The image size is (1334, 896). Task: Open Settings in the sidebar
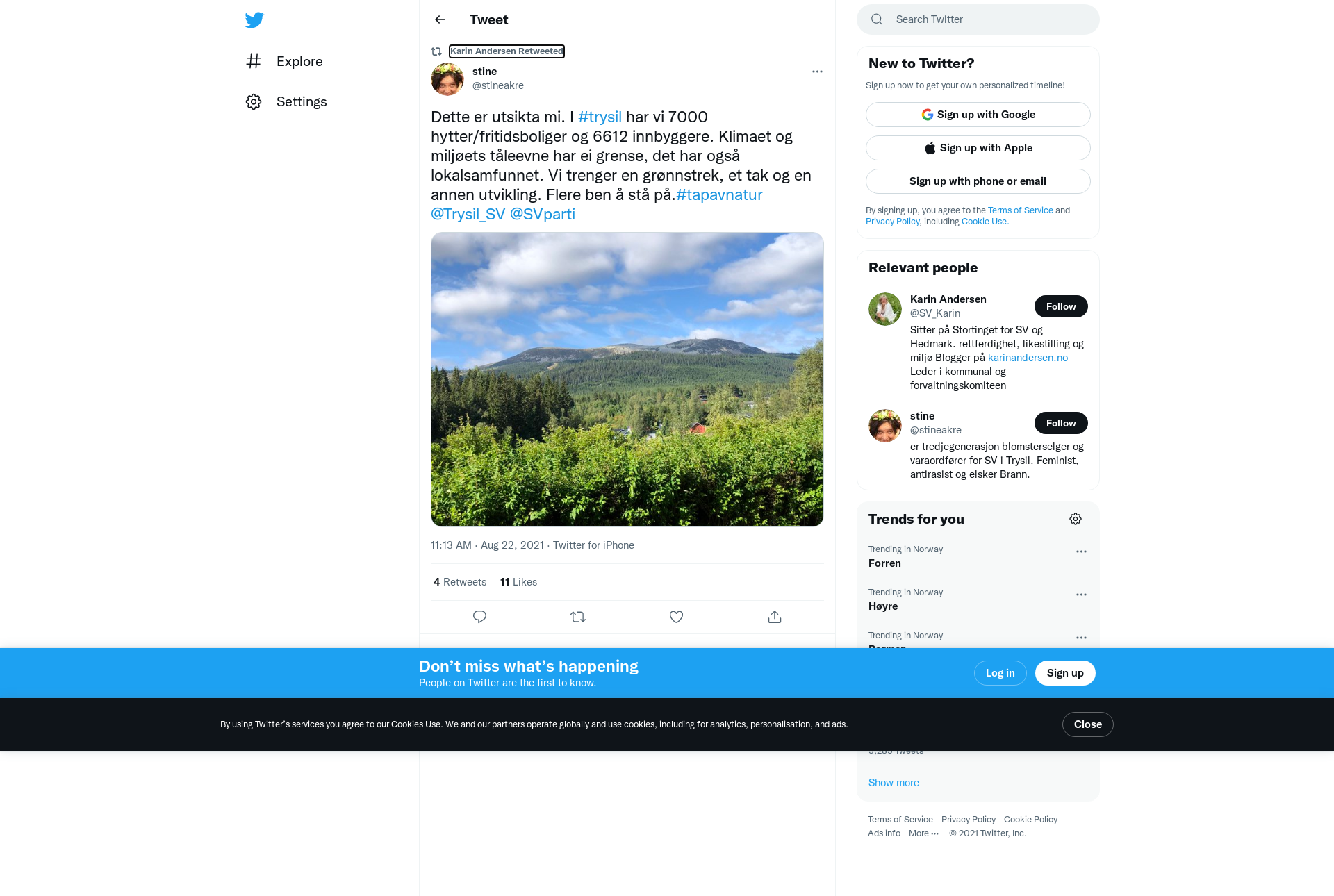click(286, 101)
